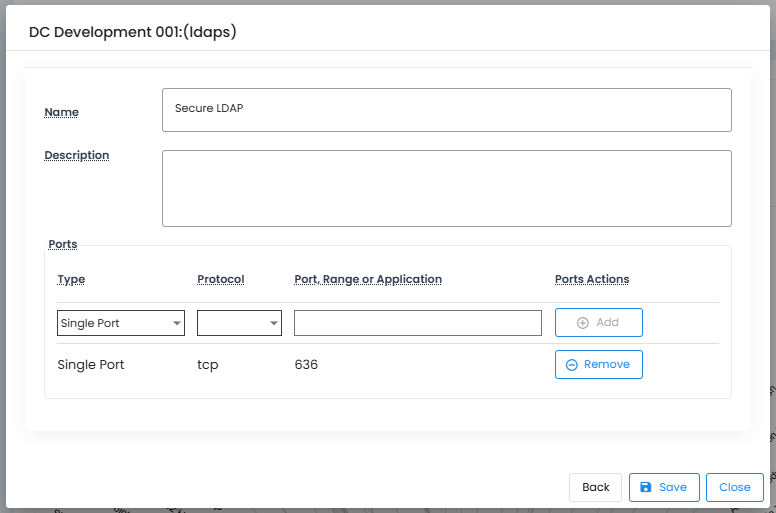The height and width of the screenshot is (513, 776).
Task: Focus the Name field containing Secure LDAP
Action: pos(446,110)
